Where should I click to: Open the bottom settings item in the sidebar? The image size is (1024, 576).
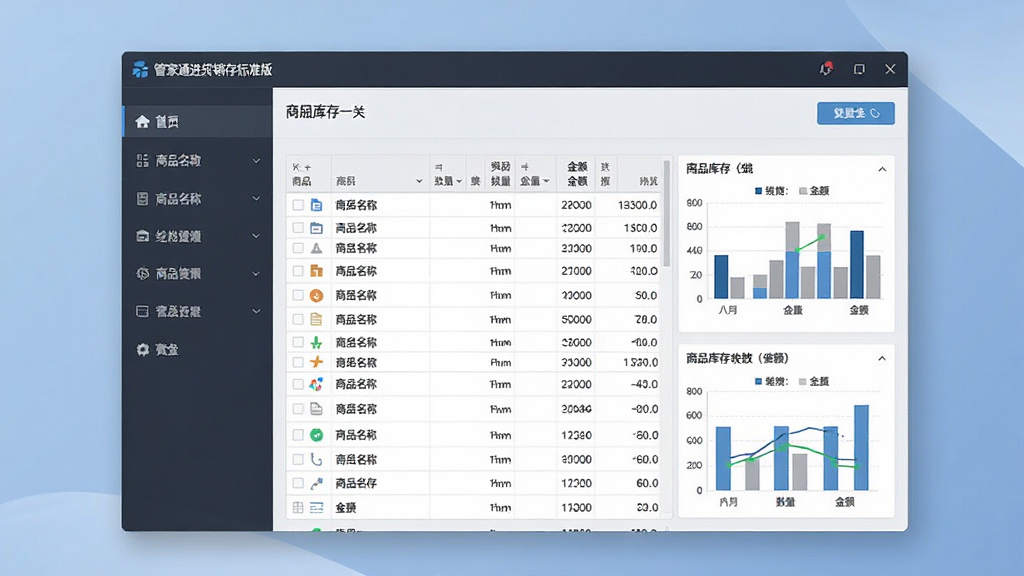pyautogui.click(x=197, y=349)
